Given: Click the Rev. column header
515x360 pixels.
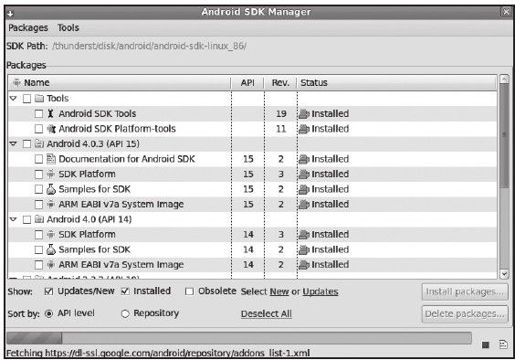Looking at the screenshot, I should coord(280,83).
